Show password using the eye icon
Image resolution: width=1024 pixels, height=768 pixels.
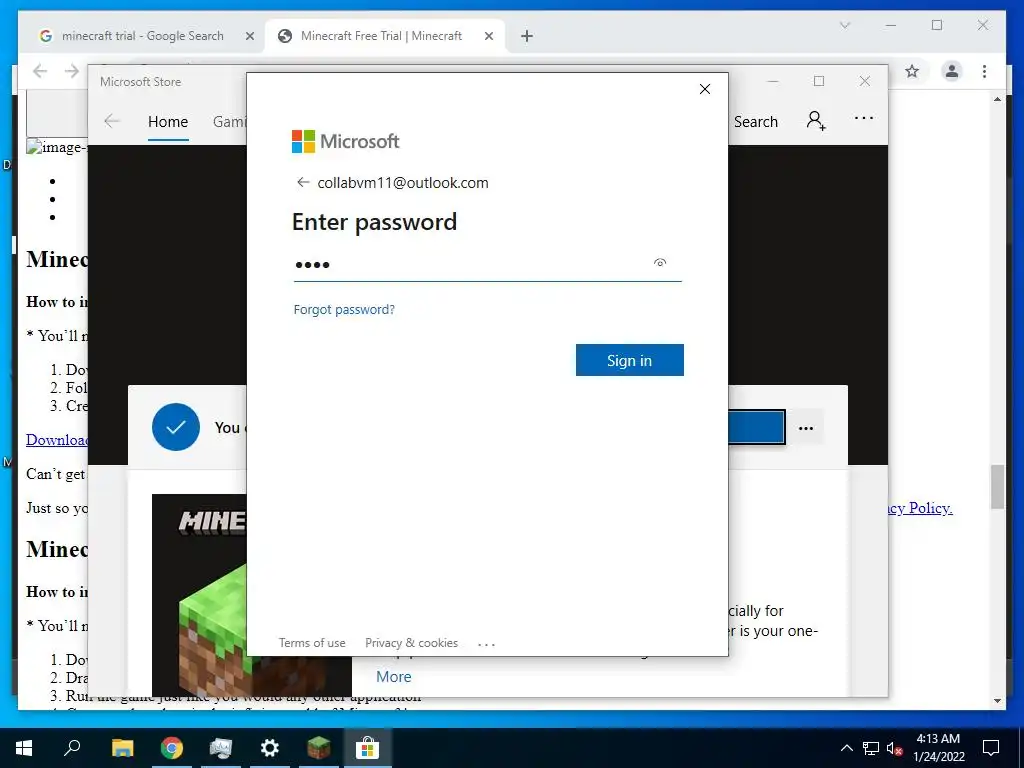click(660, 263)
